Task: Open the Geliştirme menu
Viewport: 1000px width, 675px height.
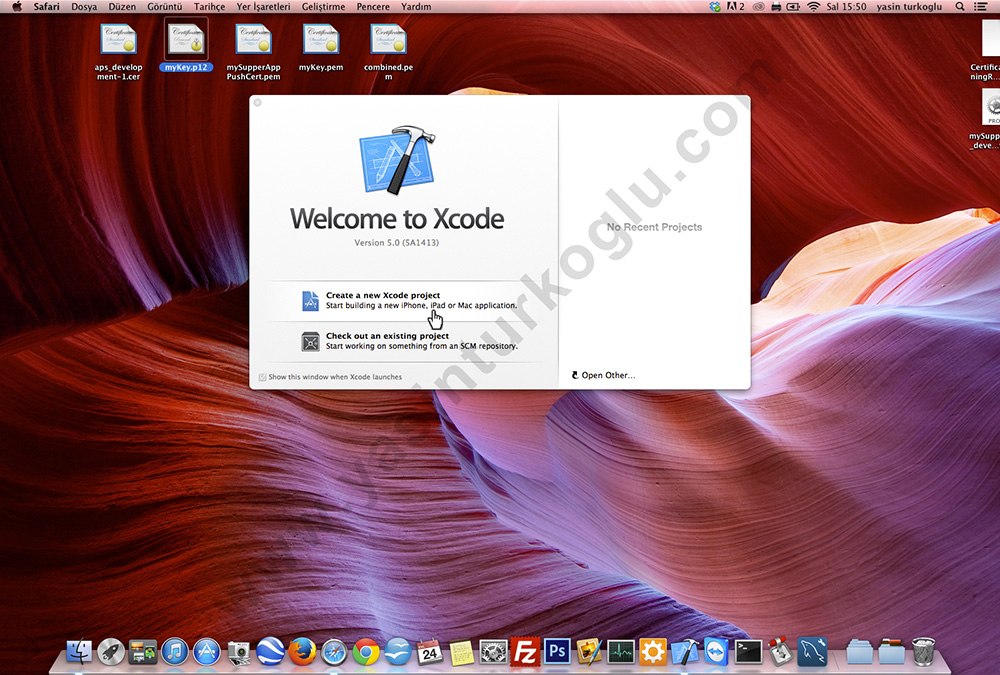Action: tap(323, 6)
